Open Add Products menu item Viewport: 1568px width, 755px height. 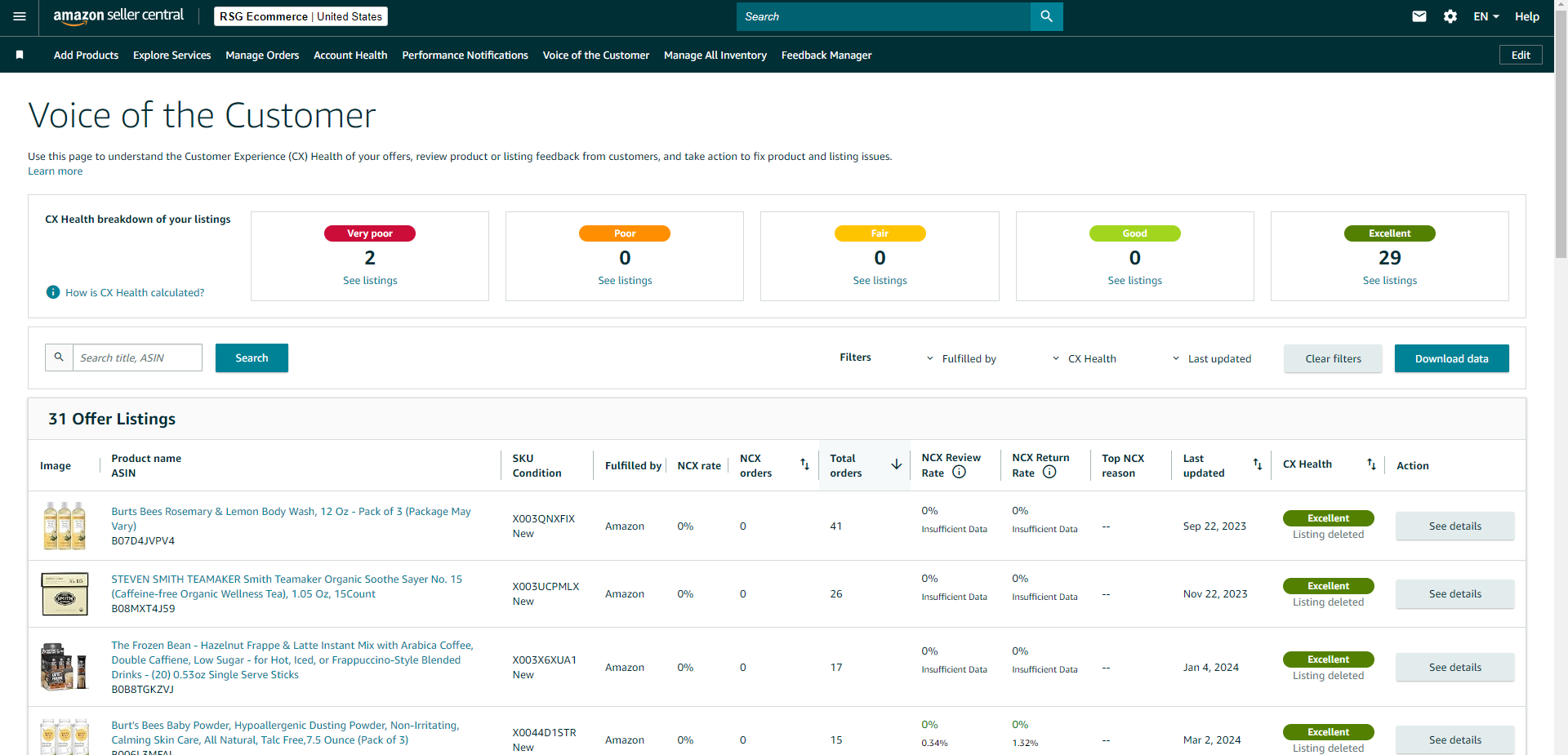point(86,55)
